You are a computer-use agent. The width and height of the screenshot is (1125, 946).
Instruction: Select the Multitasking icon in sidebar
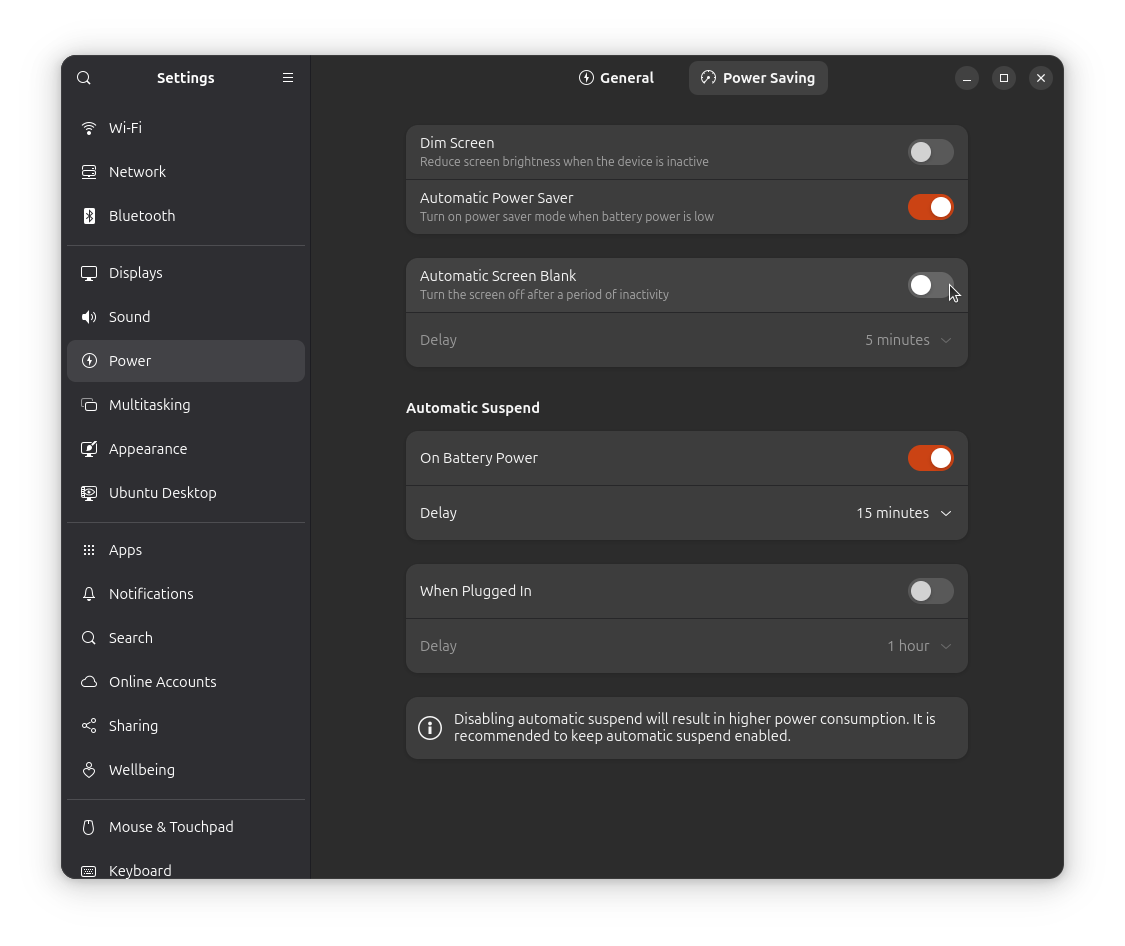click(88, 404)
